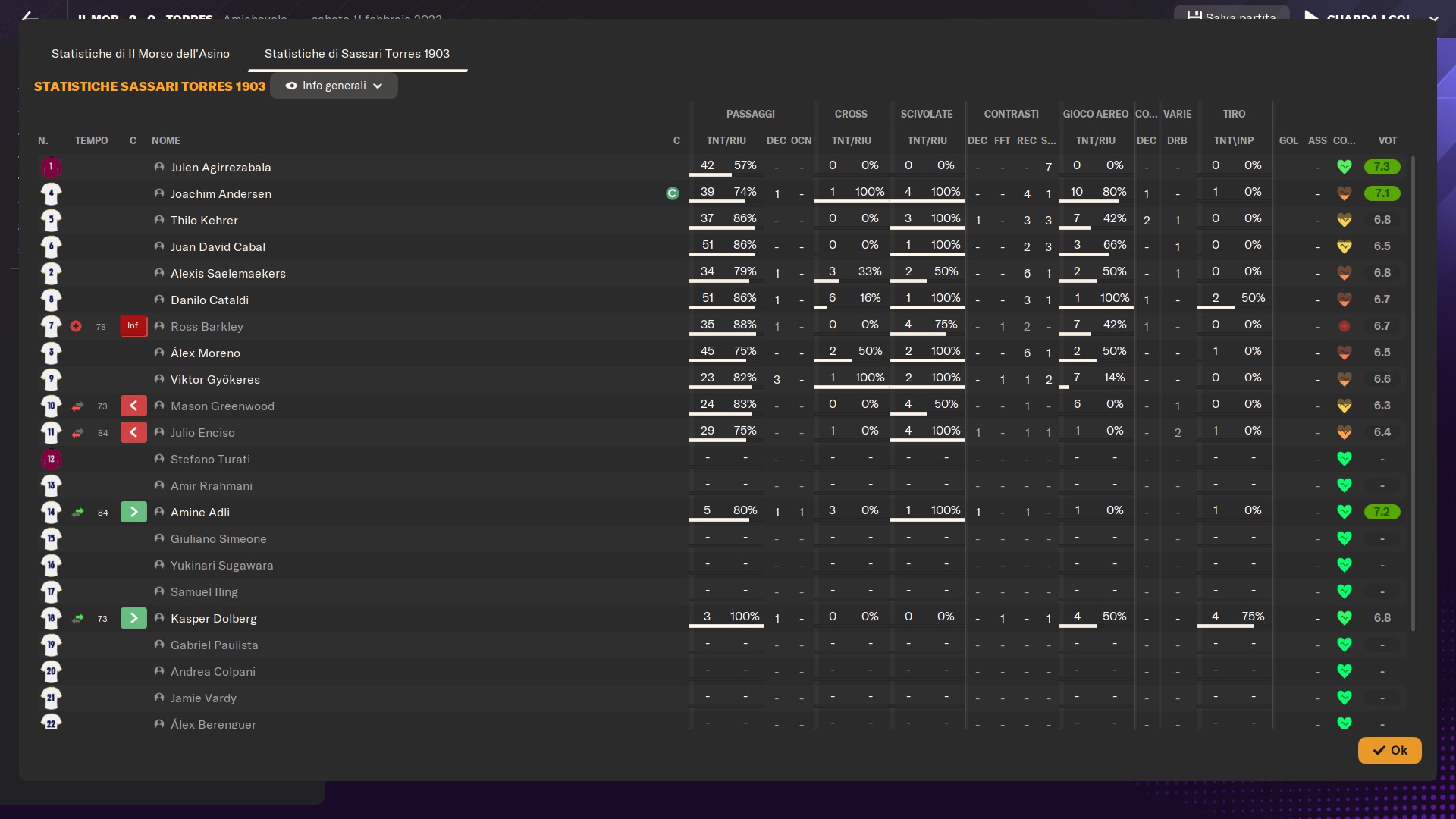Confirm with the Ok button
Image resolution: width=1456 pixels, height=819 pixels.
point(1389,750)
